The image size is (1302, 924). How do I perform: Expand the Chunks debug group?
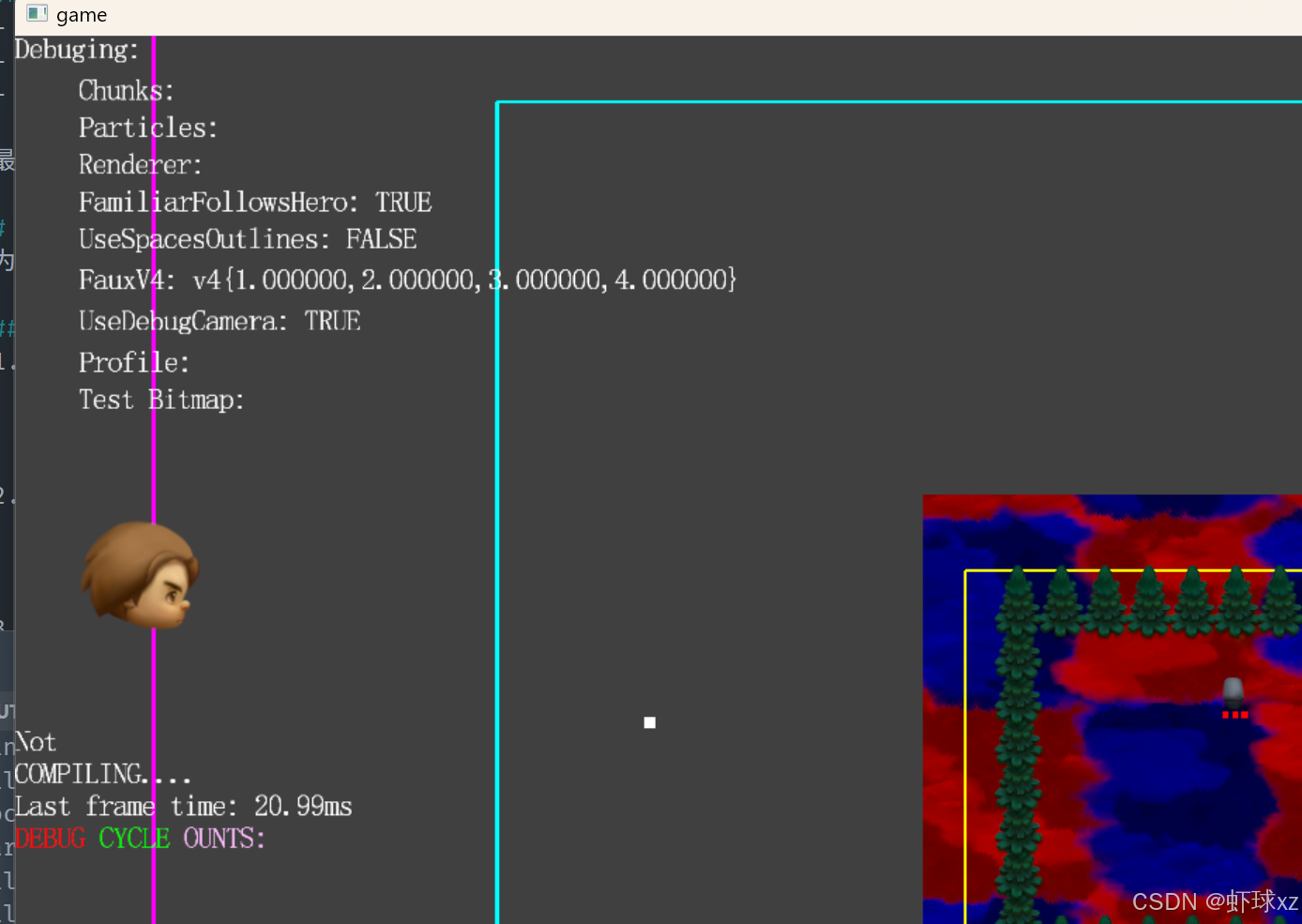[126, 91]
